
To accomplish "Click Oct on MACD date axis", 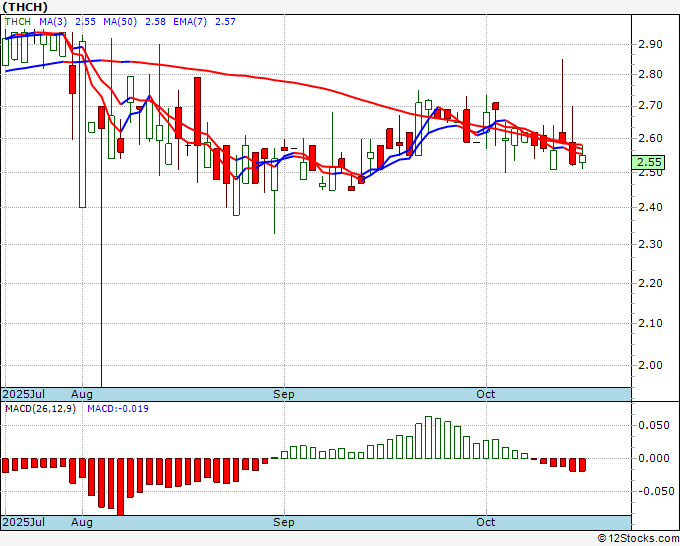I will click(486, 522).
